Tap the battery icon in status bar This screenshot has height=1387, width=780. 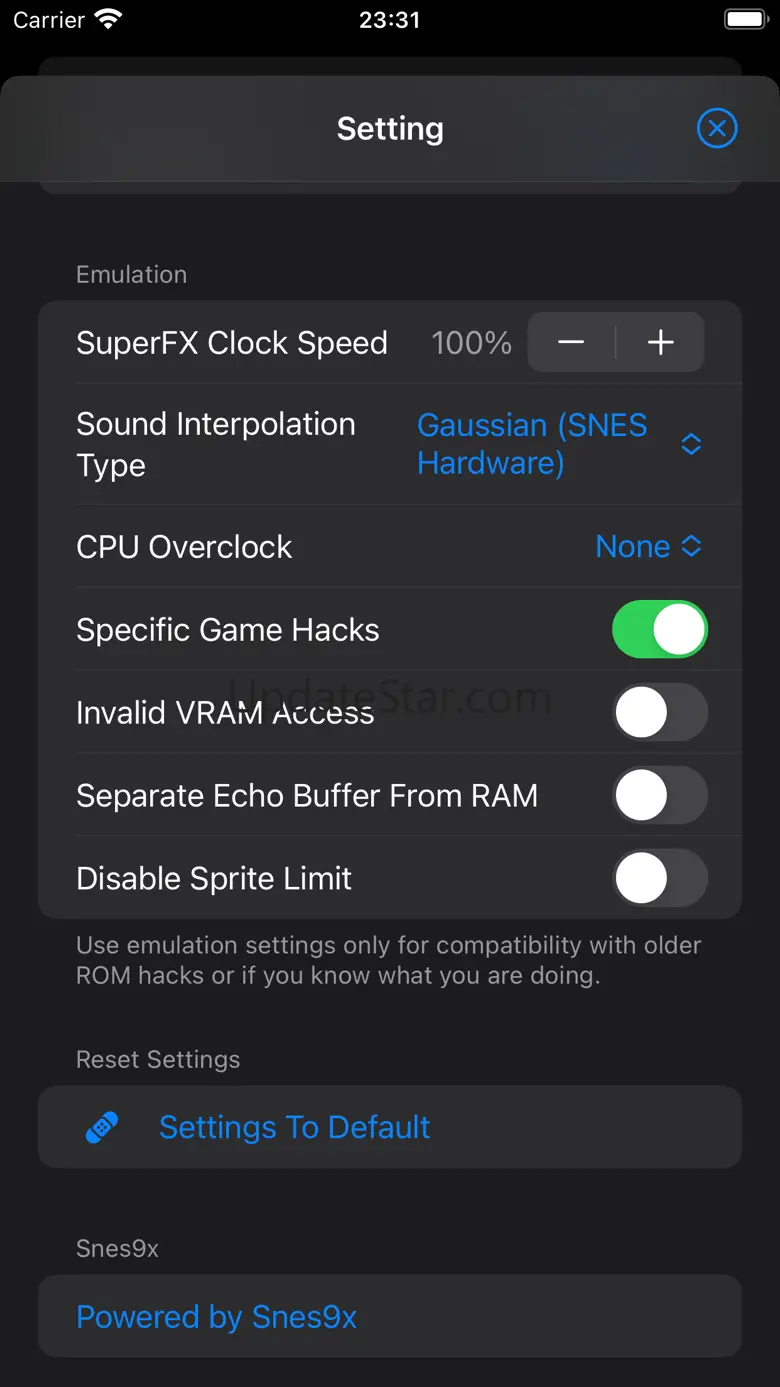point(745,20)
